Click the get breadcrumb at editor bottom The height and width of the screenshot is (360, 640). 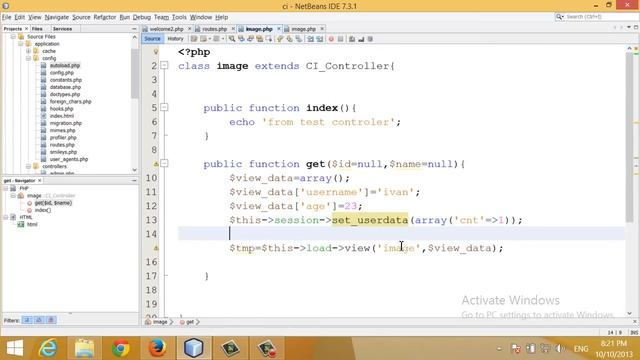pyautogui.click(x=190, y=322)
